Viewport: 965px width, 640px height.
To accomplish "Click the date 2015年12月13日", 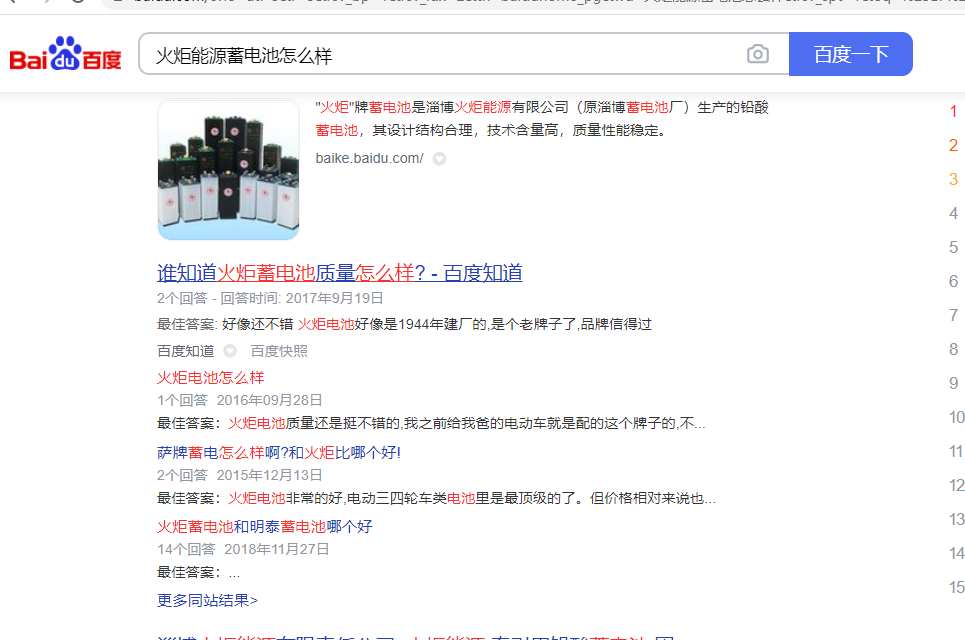I will (x=270, y=475).
